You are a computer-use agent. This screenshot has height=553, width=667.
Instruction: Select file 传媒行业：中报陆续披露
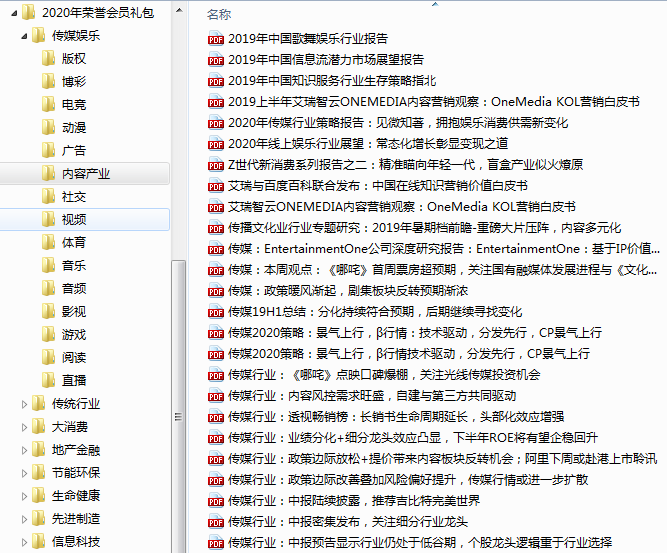(x=354, y=501)
